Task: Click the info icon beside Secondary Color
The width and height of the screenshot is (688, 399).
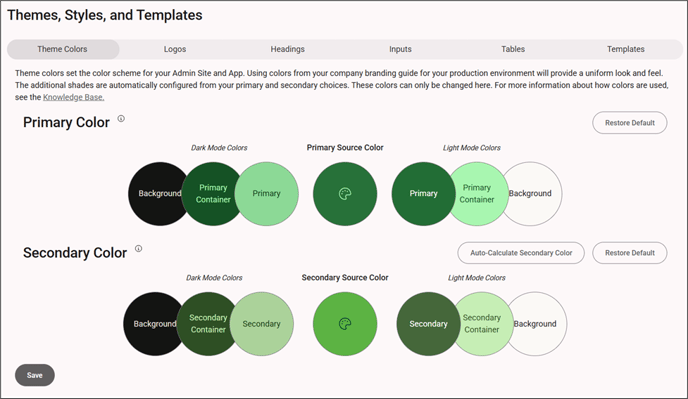Action: (x=138, y=248)
